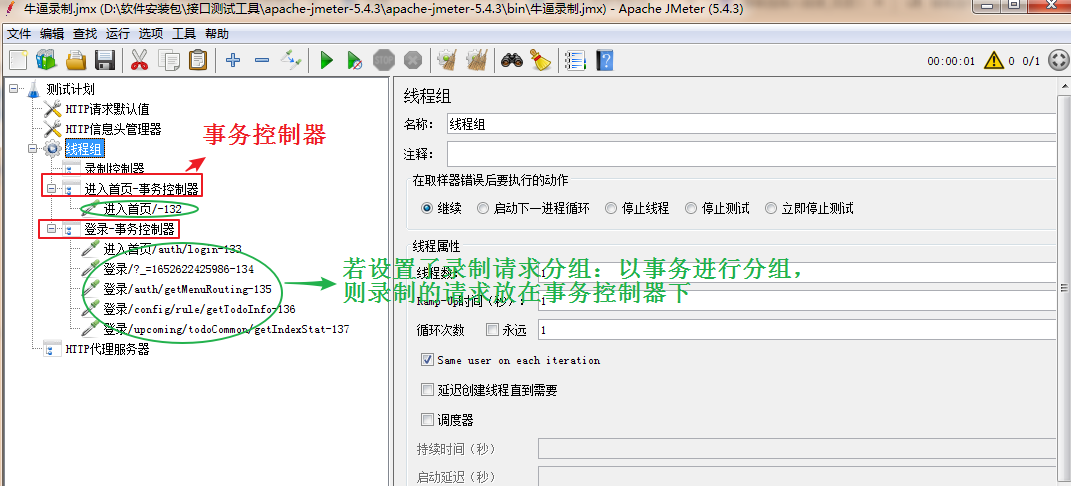The image size is (1071, 486).
Task: Open the 运行 menu
Action: click(117, 33)
